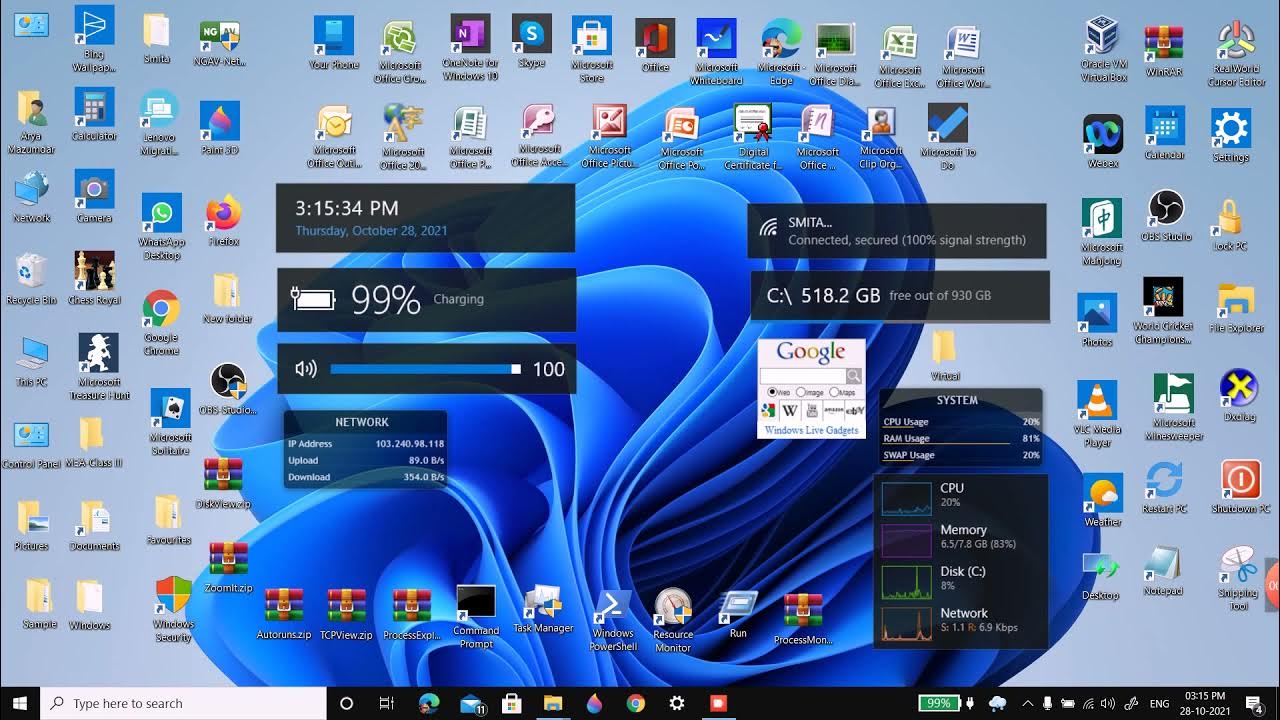The width and height of the screenshot is (1280, 720).
Task: Open OneNote for Windows 10 shortcut
Action: click(x=470, y=47)
